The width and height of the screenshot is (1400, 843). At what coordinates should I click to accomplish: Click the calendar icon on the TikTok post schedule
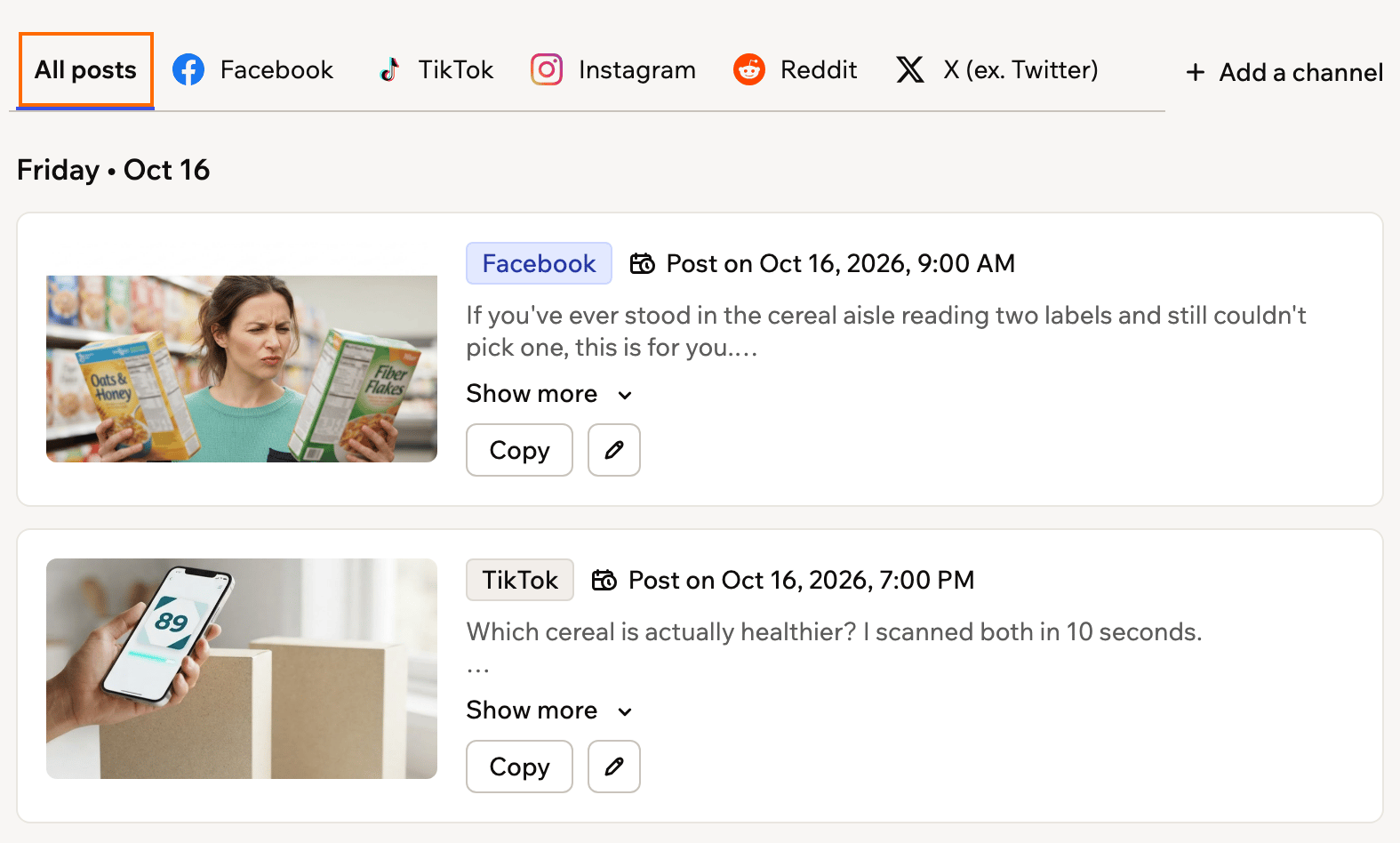pyautogui.click(x=604, y=580)
